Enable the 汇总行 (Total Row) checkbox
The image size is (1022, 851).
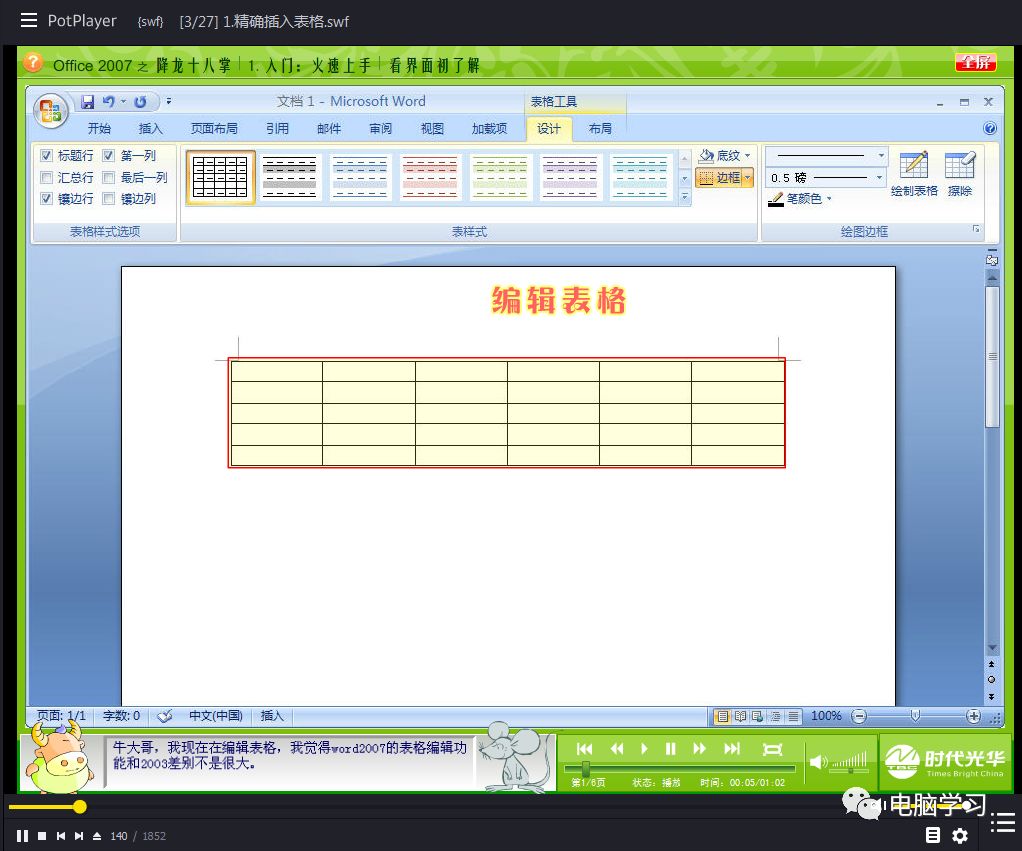[x=46, y=178]
